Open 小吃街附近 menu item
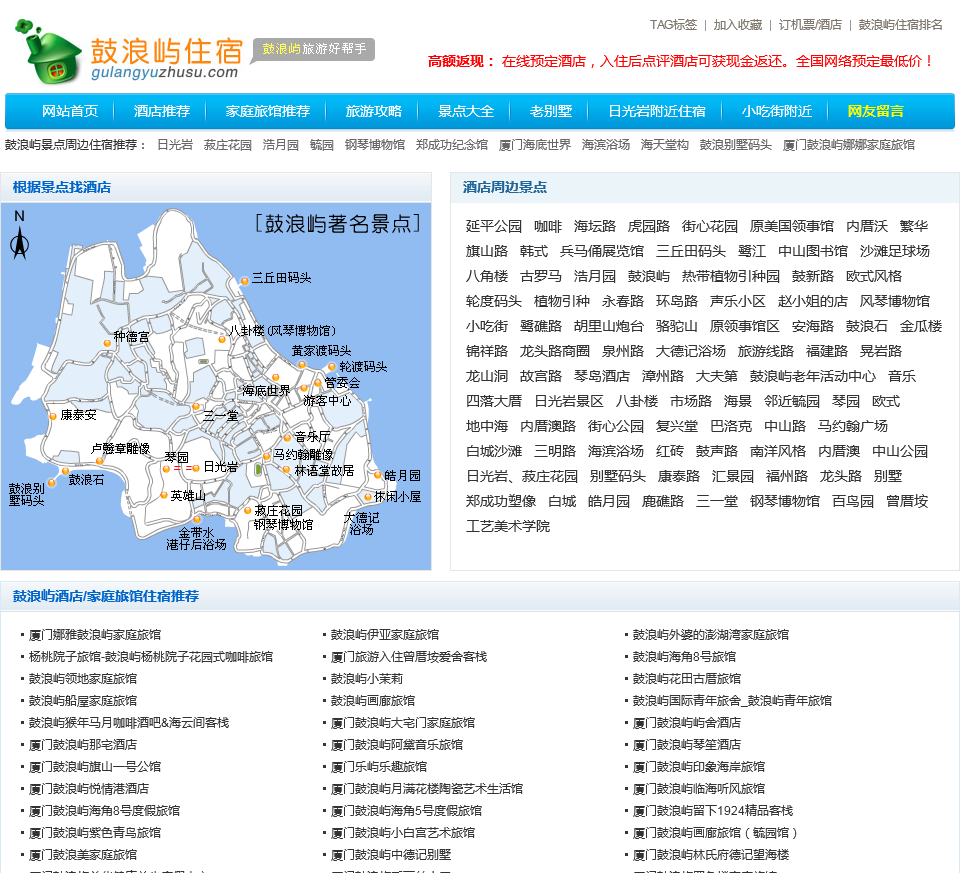 tap(777, 111)
